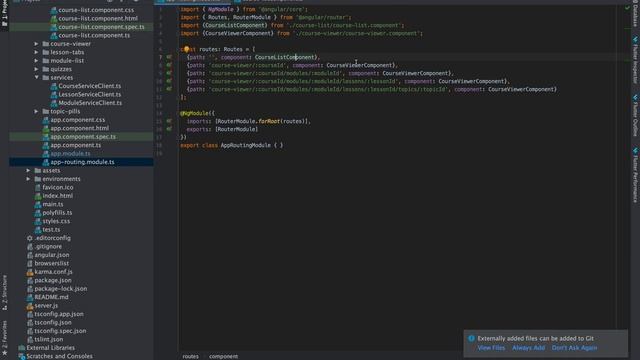The width and height of the screenshot is (640, 360).
Task: Open tsconfig.json file
Action: [53, 322]
